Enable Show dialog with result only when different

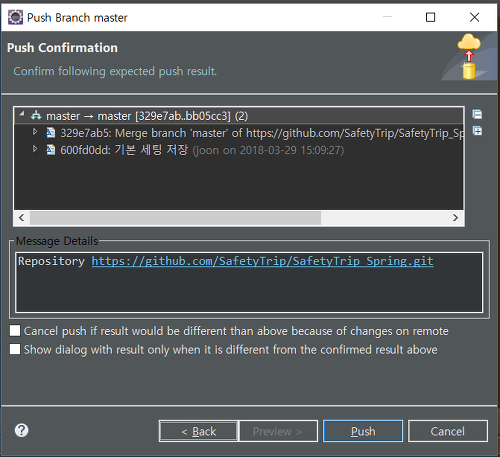[x=15, y=349]
